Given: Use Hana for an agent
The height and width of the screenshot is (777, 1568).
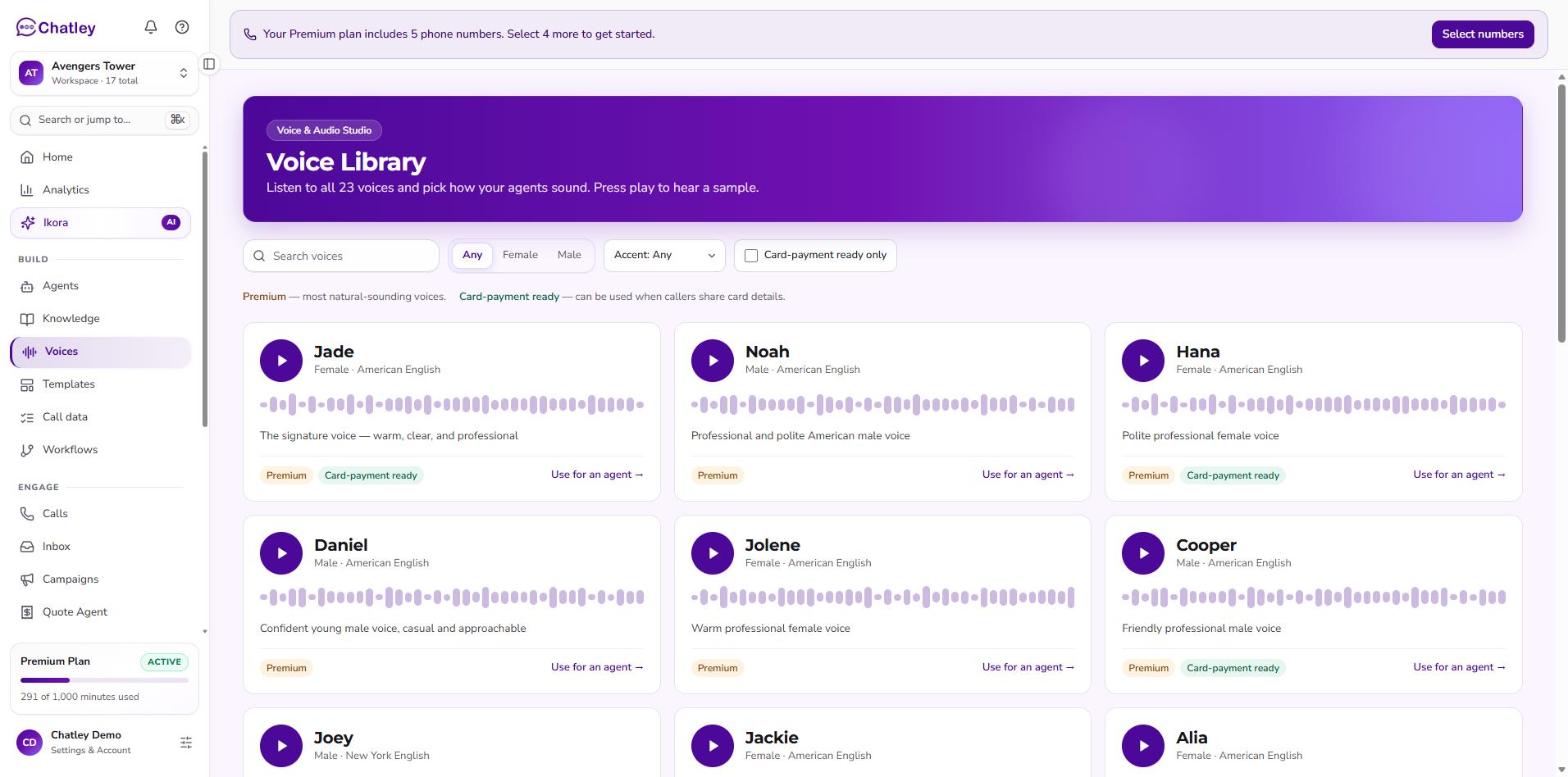Looking at the screenshot, I should [1459, 475].
